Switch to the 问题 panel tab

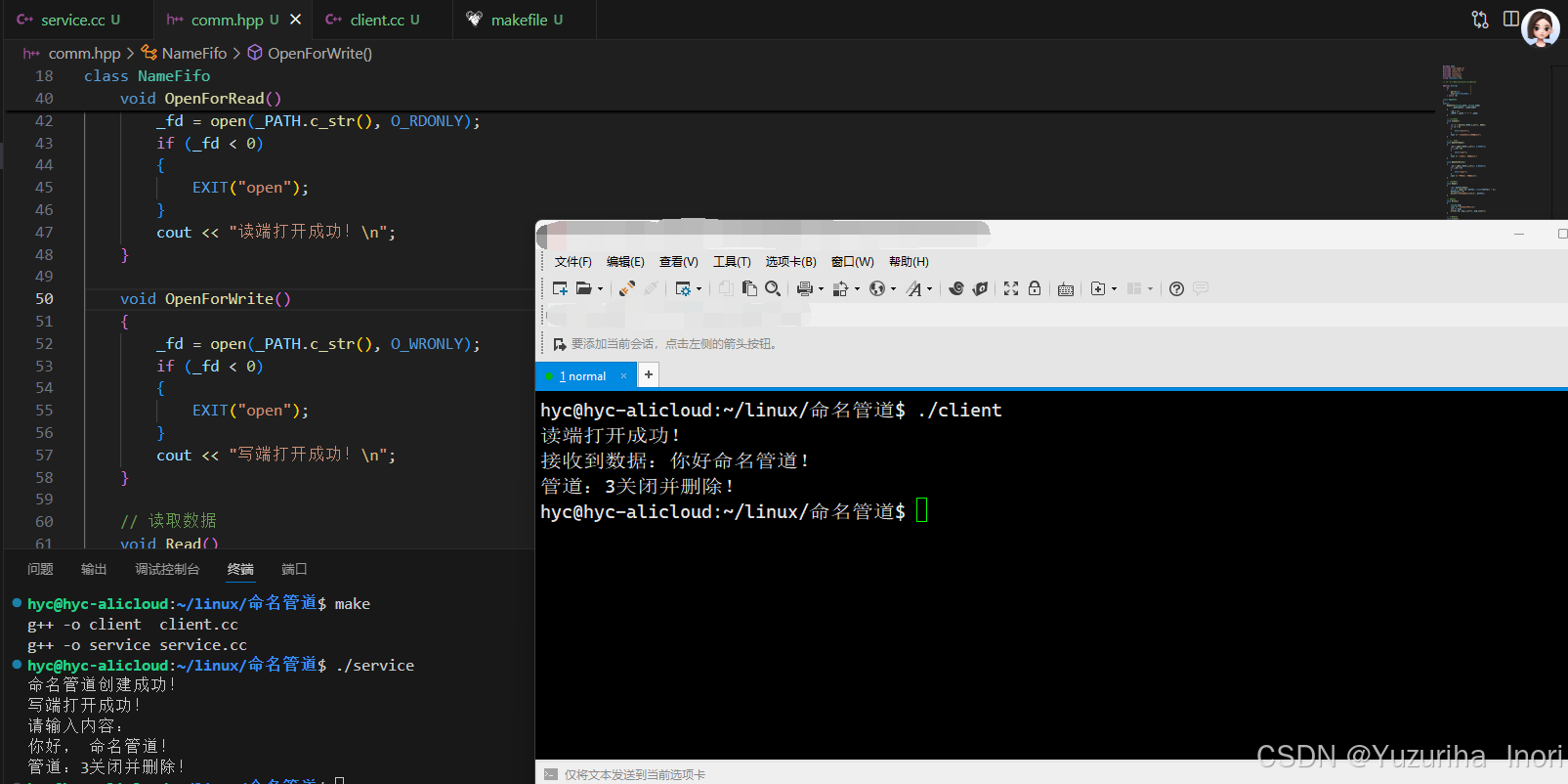(x=40, y=569)
